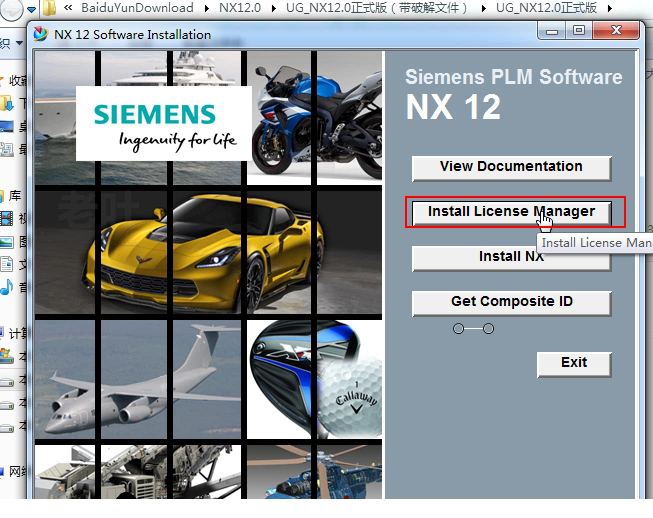This screenshot has width=653, height=518.
Task: Open Videos library icon in sidebar
Action: click(6, 218)
